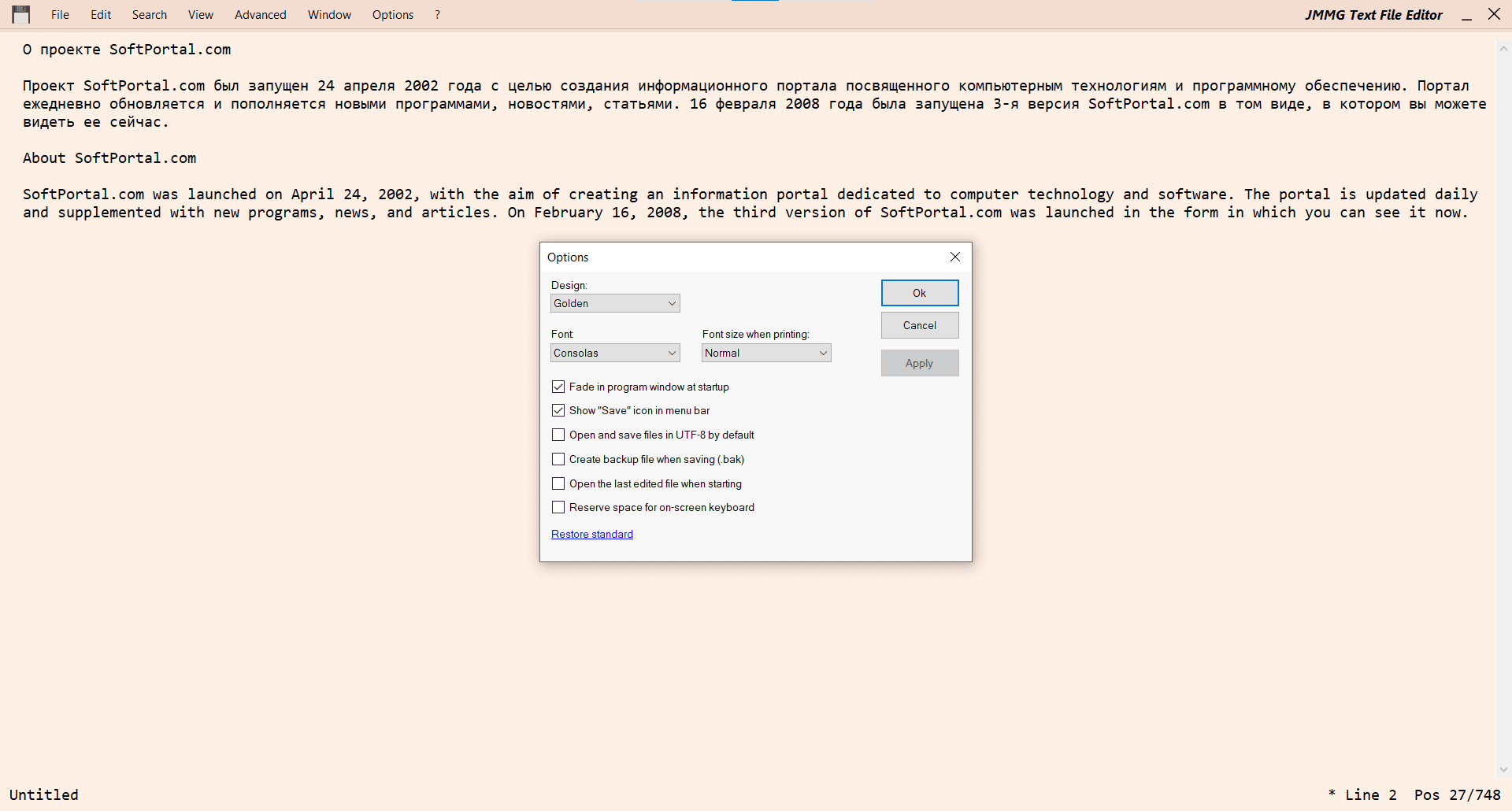The image size is (1512, 811).
Task: Open the Window menu
Action: (329, 15)
